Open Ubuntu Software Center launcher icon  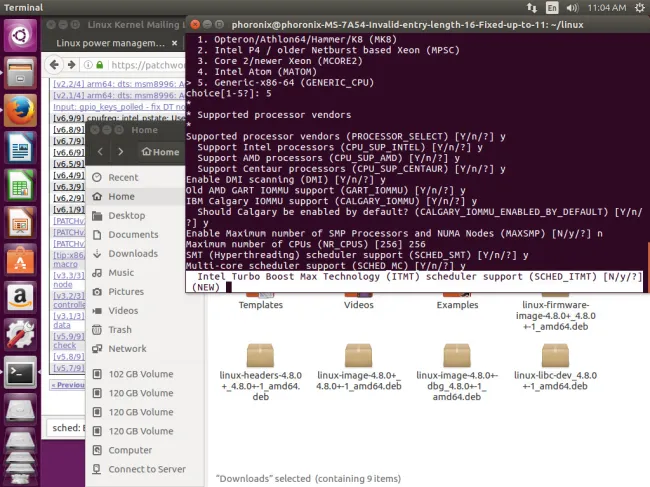(x=20, y=260)
